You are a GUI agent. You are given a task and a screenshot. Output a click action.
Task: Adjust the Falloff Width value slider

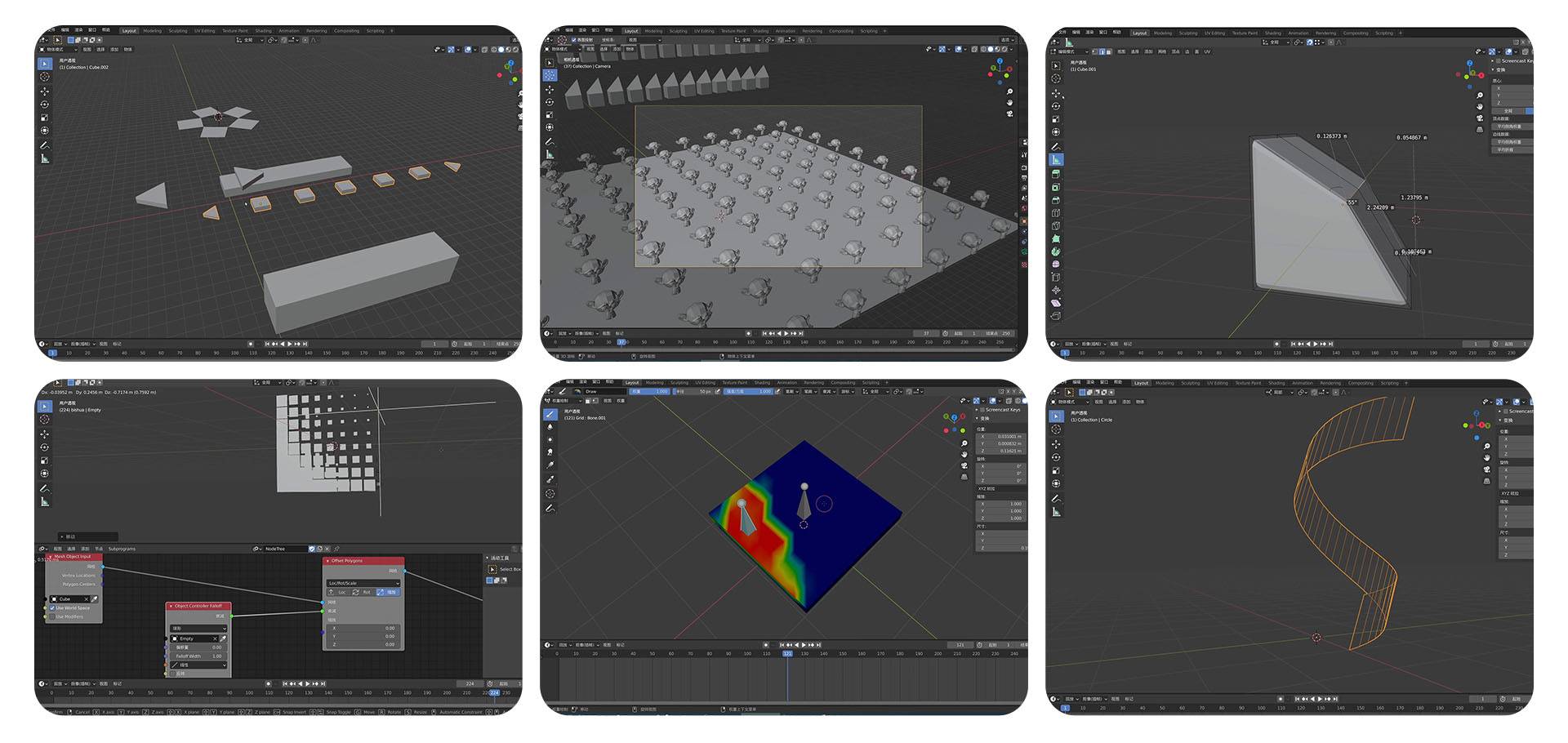[198, 656]
